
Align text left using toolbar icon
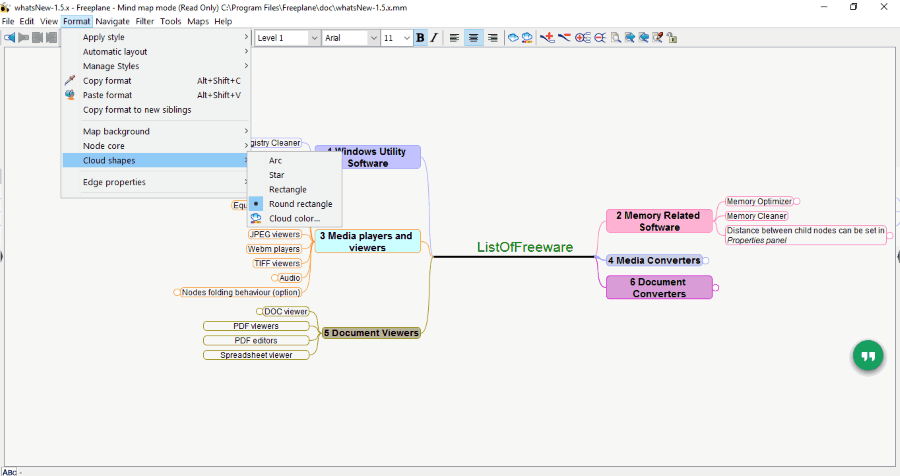(454, 38)
